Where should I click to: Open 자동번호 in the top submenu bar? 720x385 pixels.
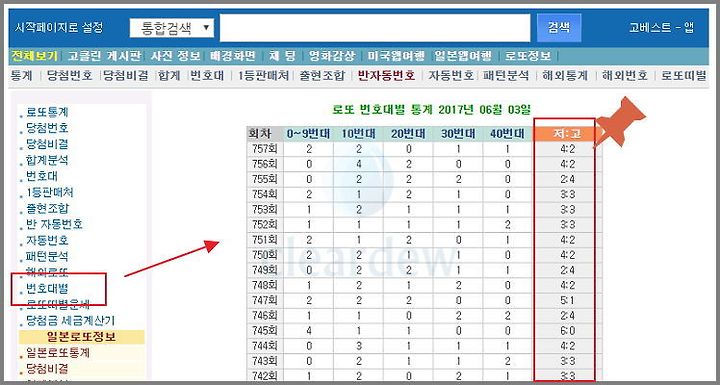[x=451, y=75]
